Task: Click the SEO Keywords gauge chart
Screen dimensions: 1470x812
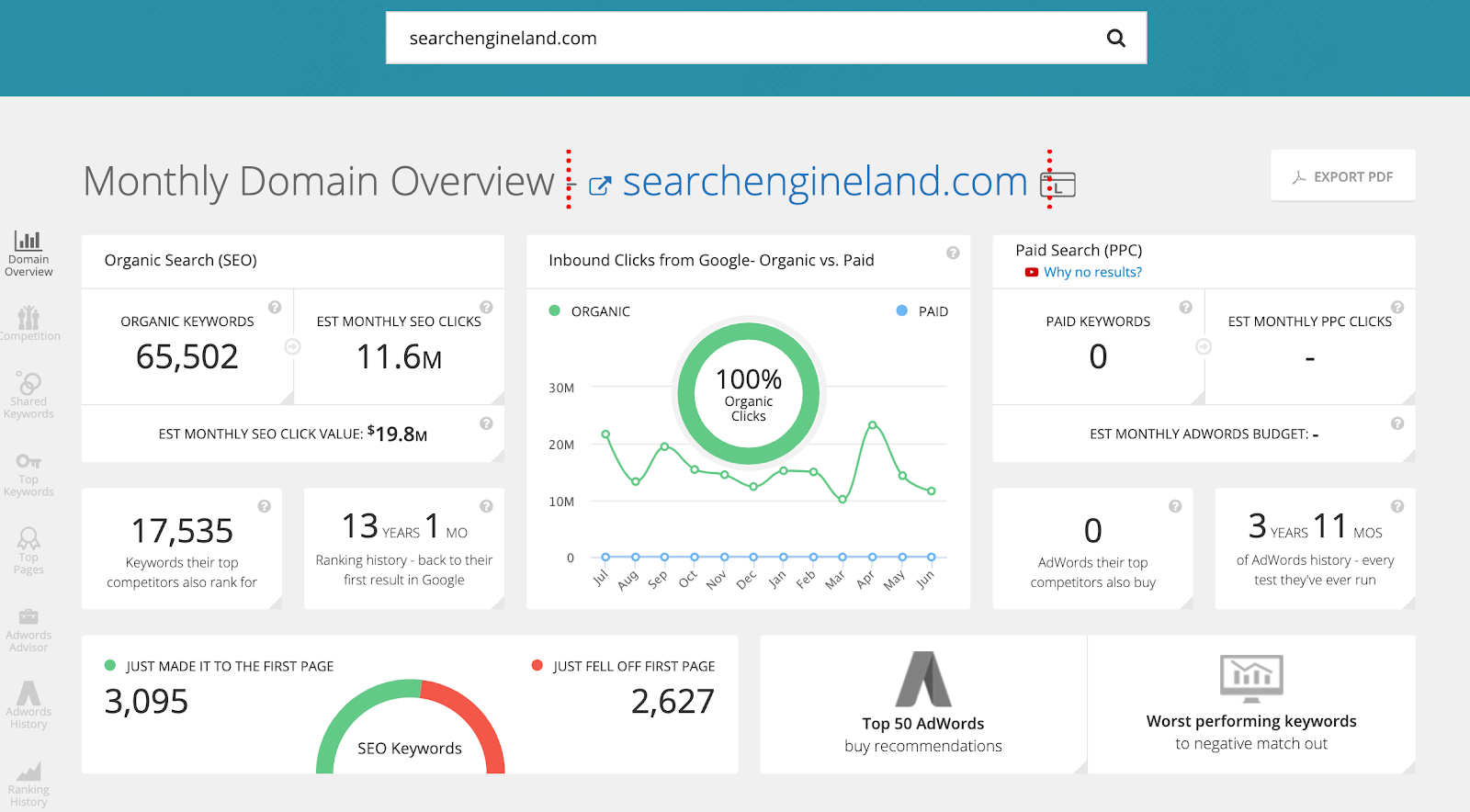Action: point(410,727)
